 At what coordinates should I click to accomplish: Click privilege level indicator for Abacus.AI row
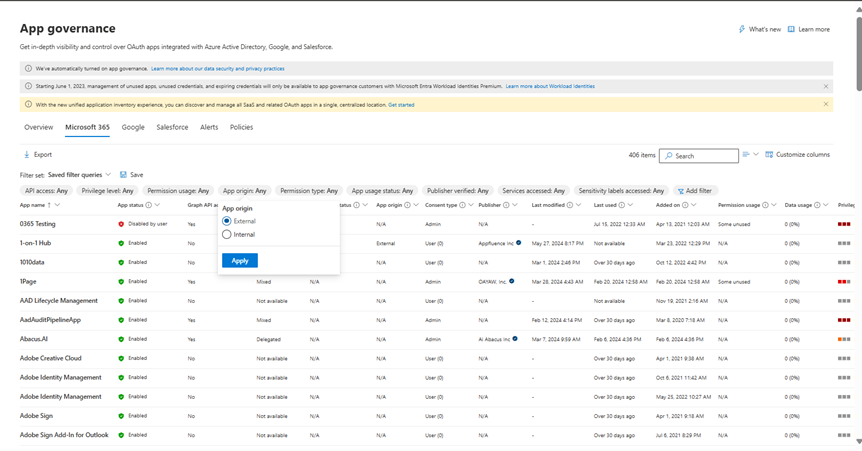[844, 339]
